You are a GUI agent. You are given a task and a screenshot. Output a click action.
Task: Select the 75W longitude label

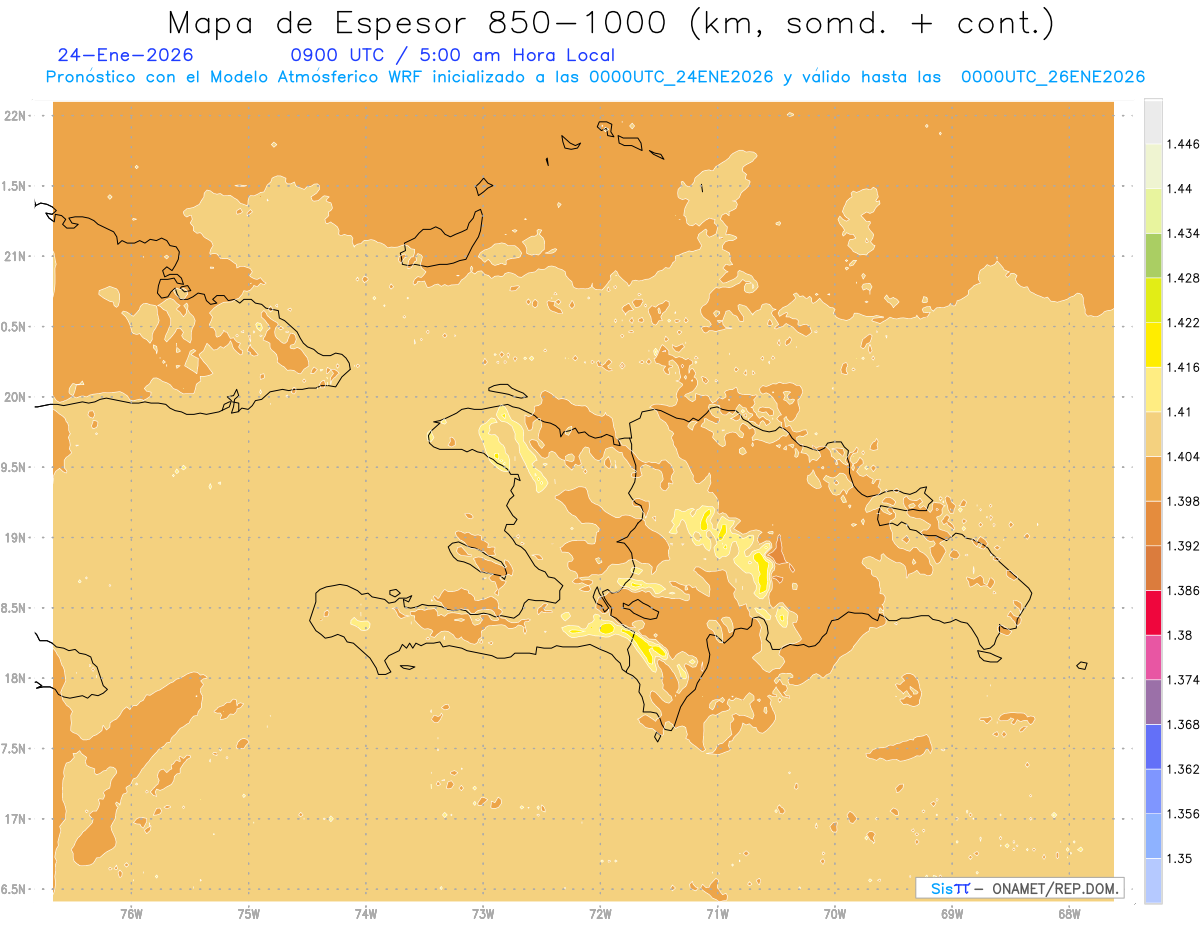click(x=249, y=914)
